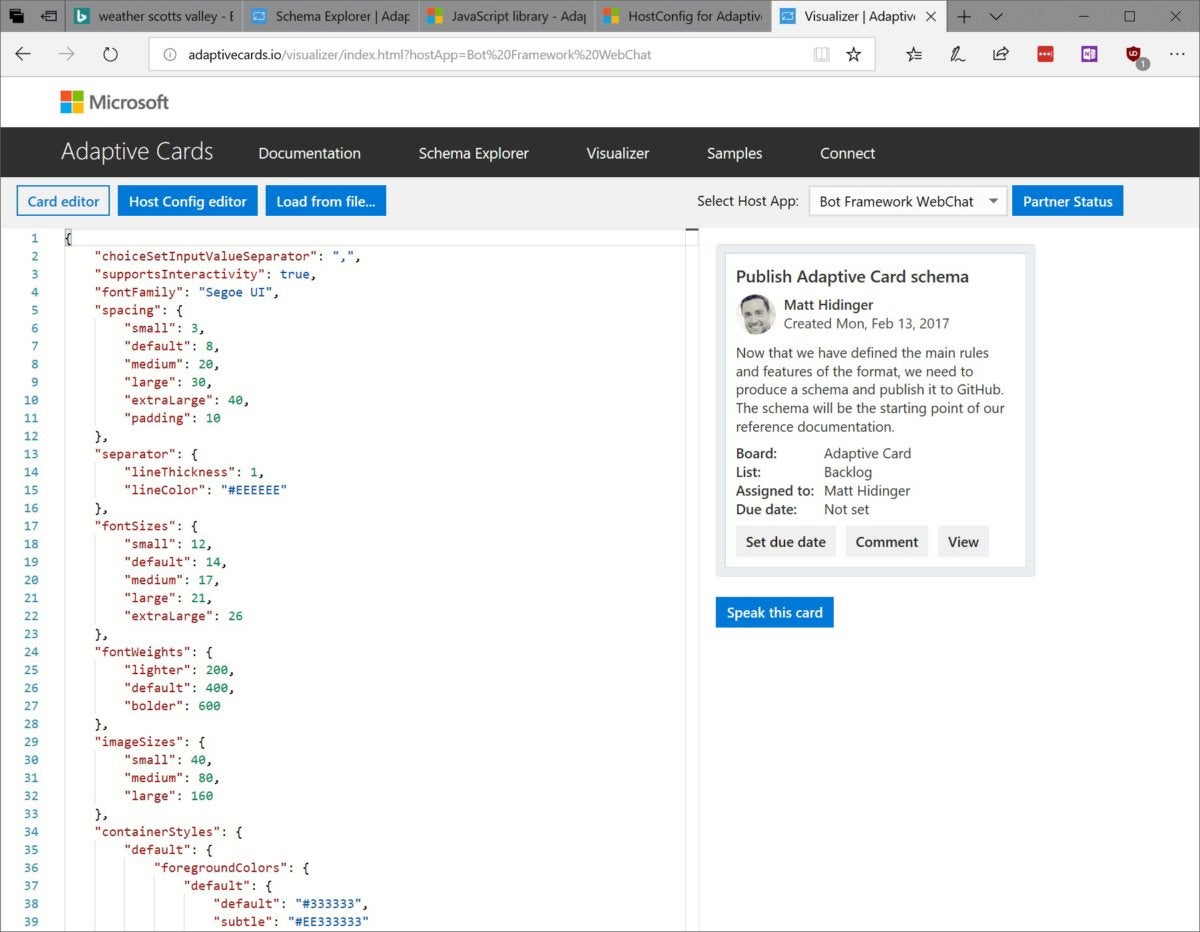Viewport: 1200px width, 932px height.
Task: Go forward one page
Action: [67, 54]
